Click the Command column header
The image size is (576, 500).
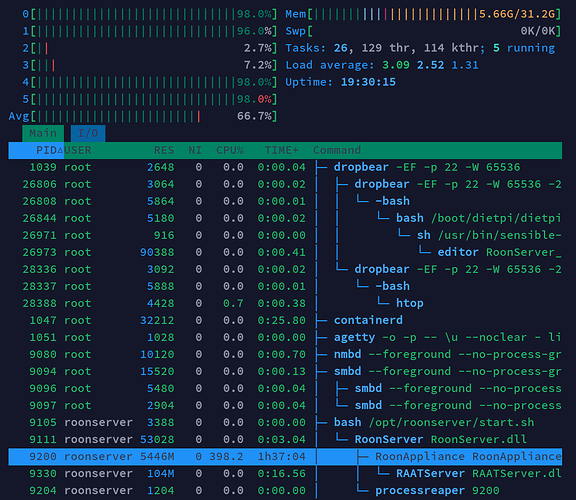337,150
